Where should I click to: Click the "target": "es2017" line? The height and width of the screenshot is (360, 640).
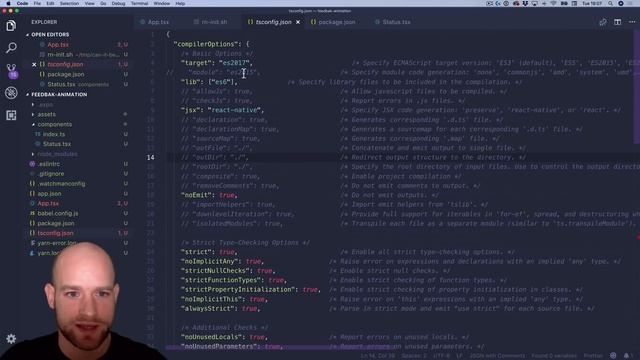tap(217, 63)
